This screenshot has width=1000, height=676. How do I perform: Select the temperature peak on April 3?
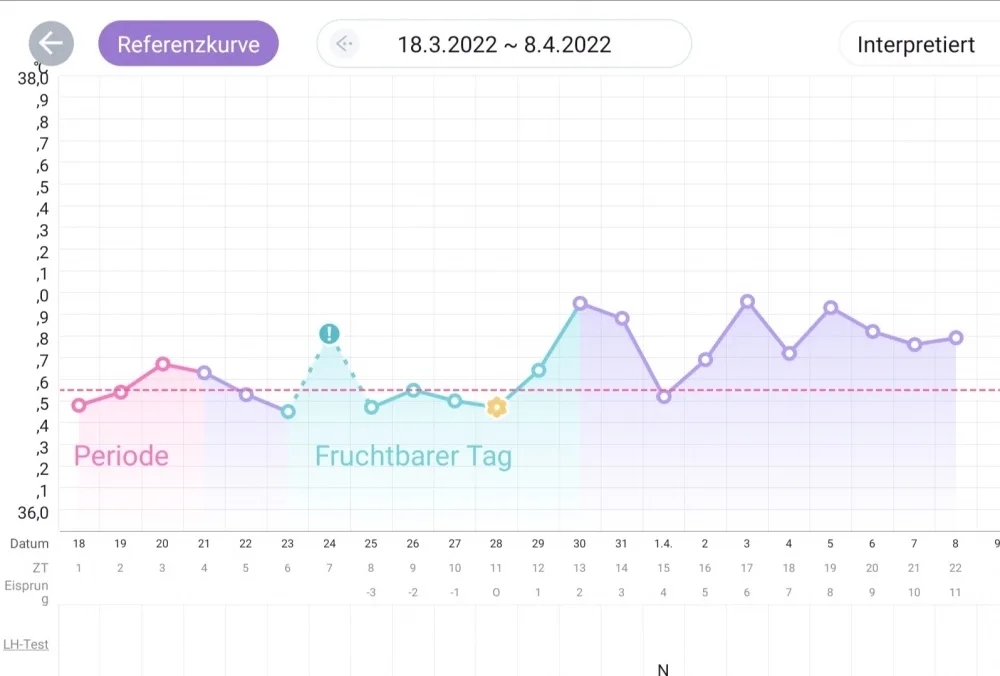tap(747, 301)
